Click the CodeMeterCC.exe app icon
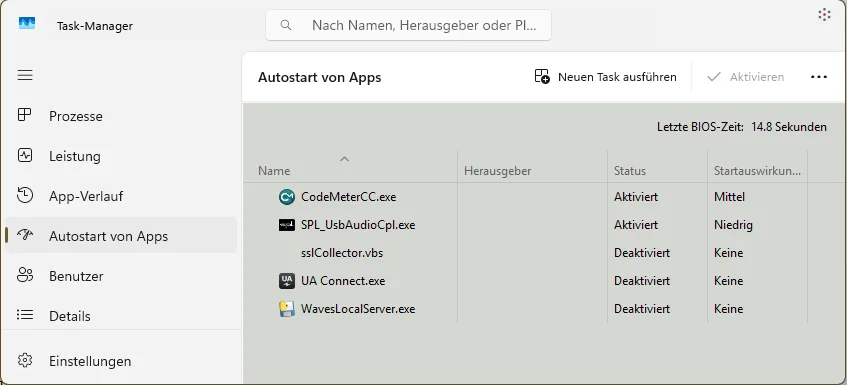The image size is (847, 385). (286, 197)
